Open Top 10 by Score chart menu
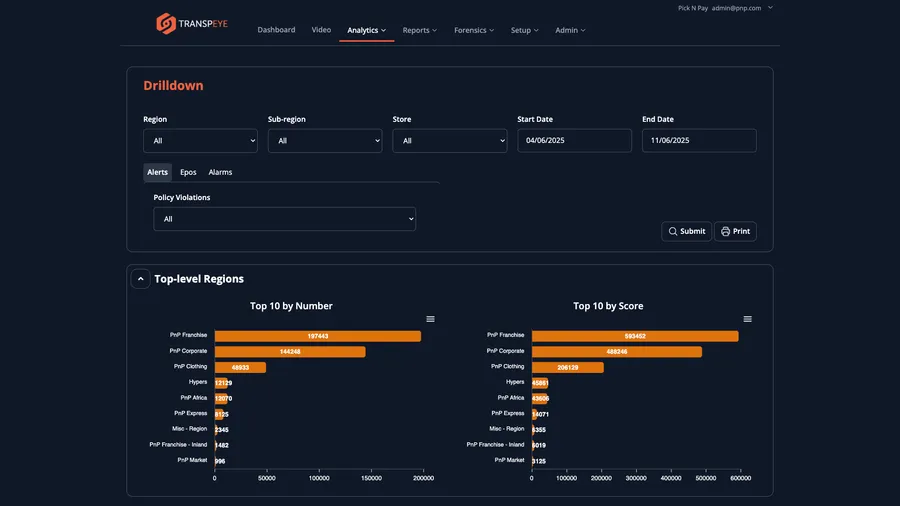900x506 pixels. (x=747, y=319)
